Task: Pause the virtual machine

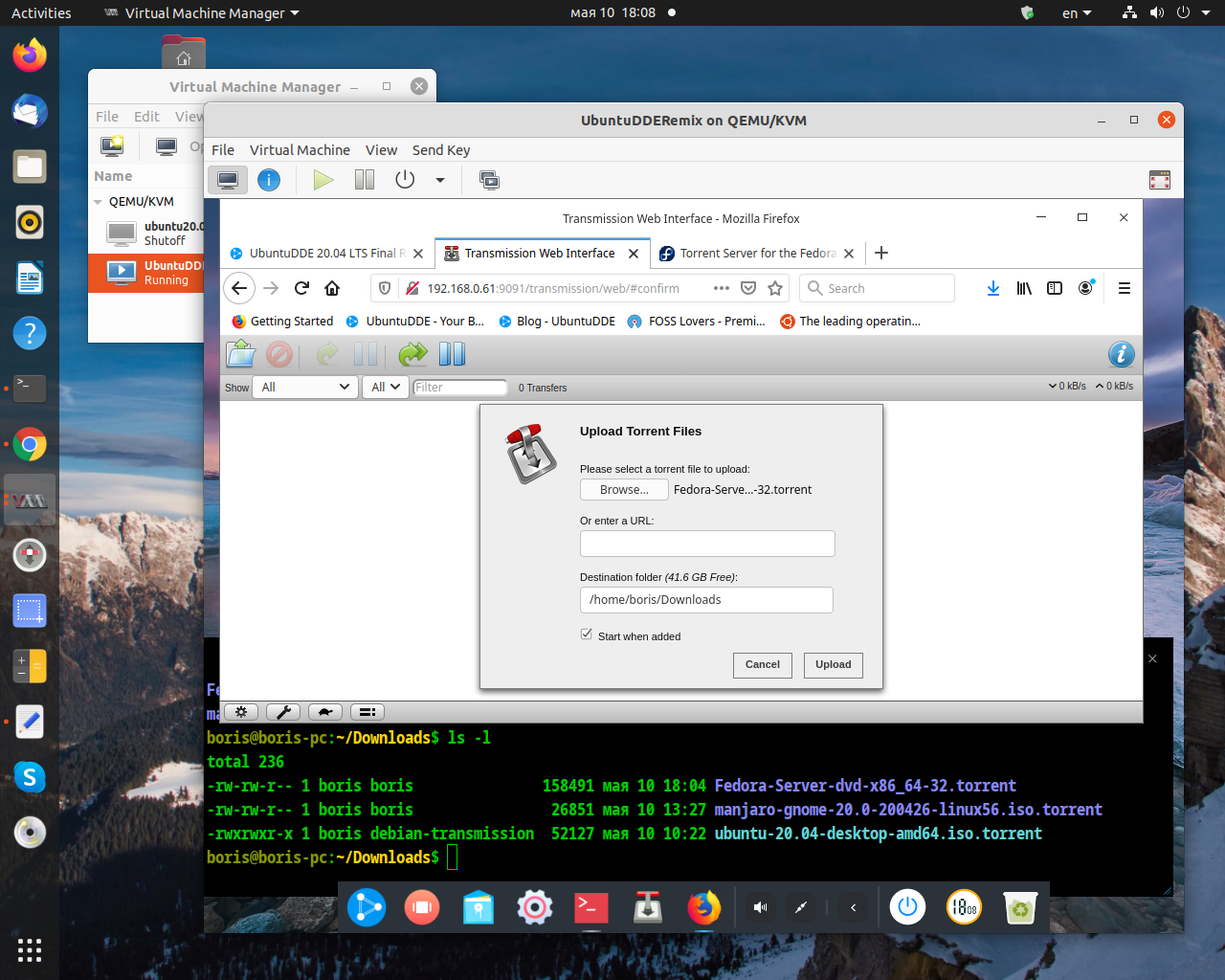Action: click(x=365, y=180)
